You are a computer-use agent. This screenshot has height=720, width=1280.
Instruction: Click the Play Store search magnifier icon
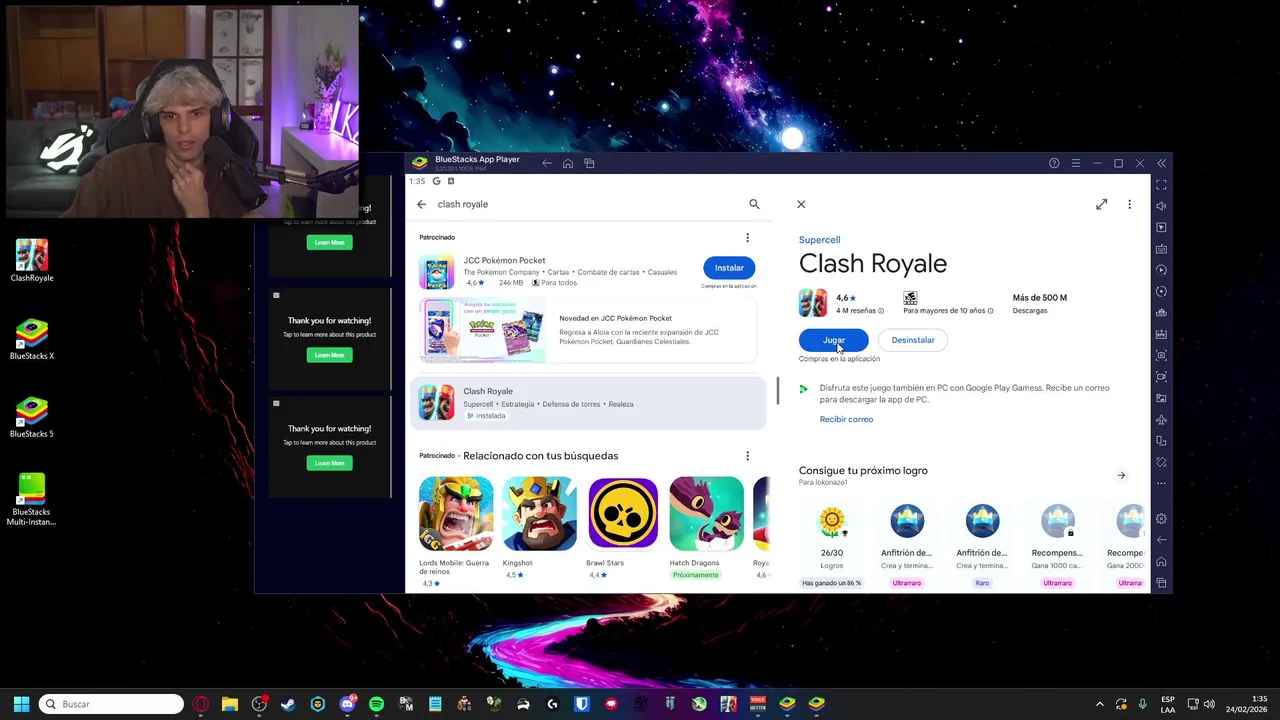754,204
